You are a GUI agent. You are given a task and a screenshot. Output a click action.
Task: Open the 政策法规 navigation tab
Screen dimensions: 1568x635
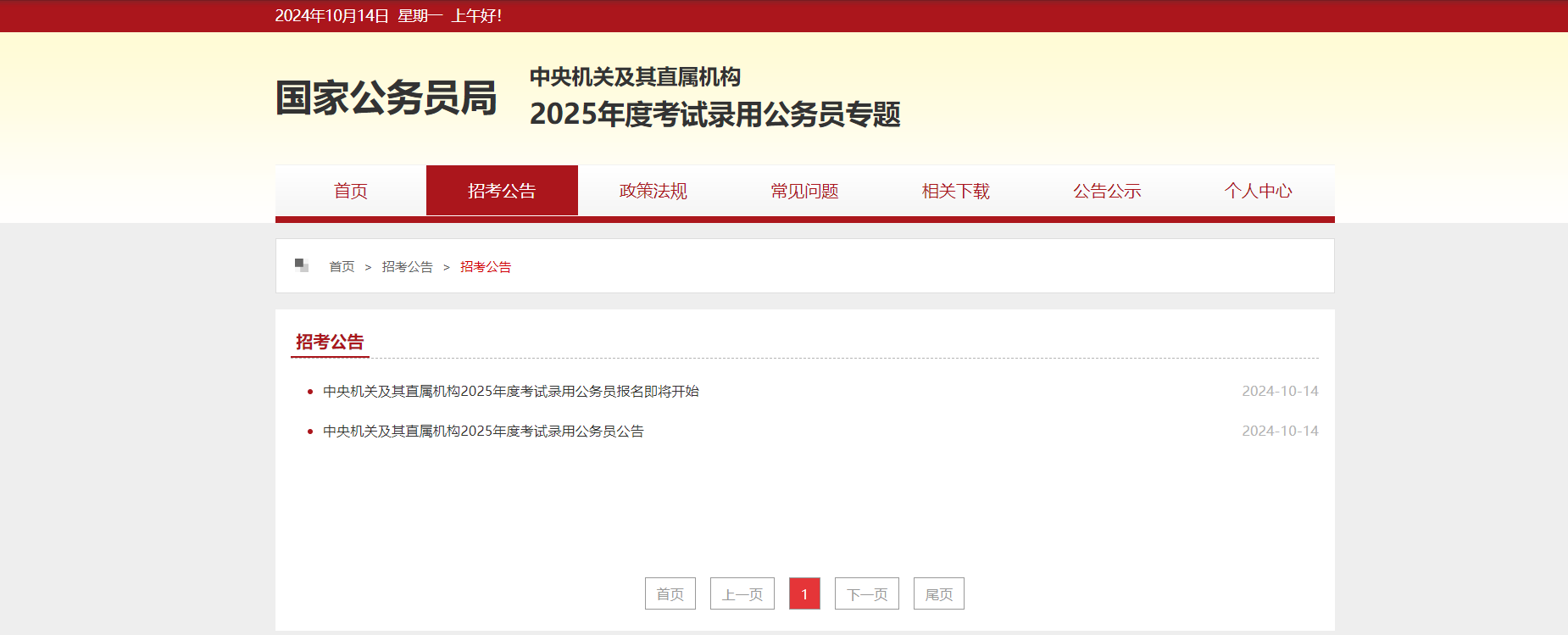pyautogui.click(x=653, y=191)
